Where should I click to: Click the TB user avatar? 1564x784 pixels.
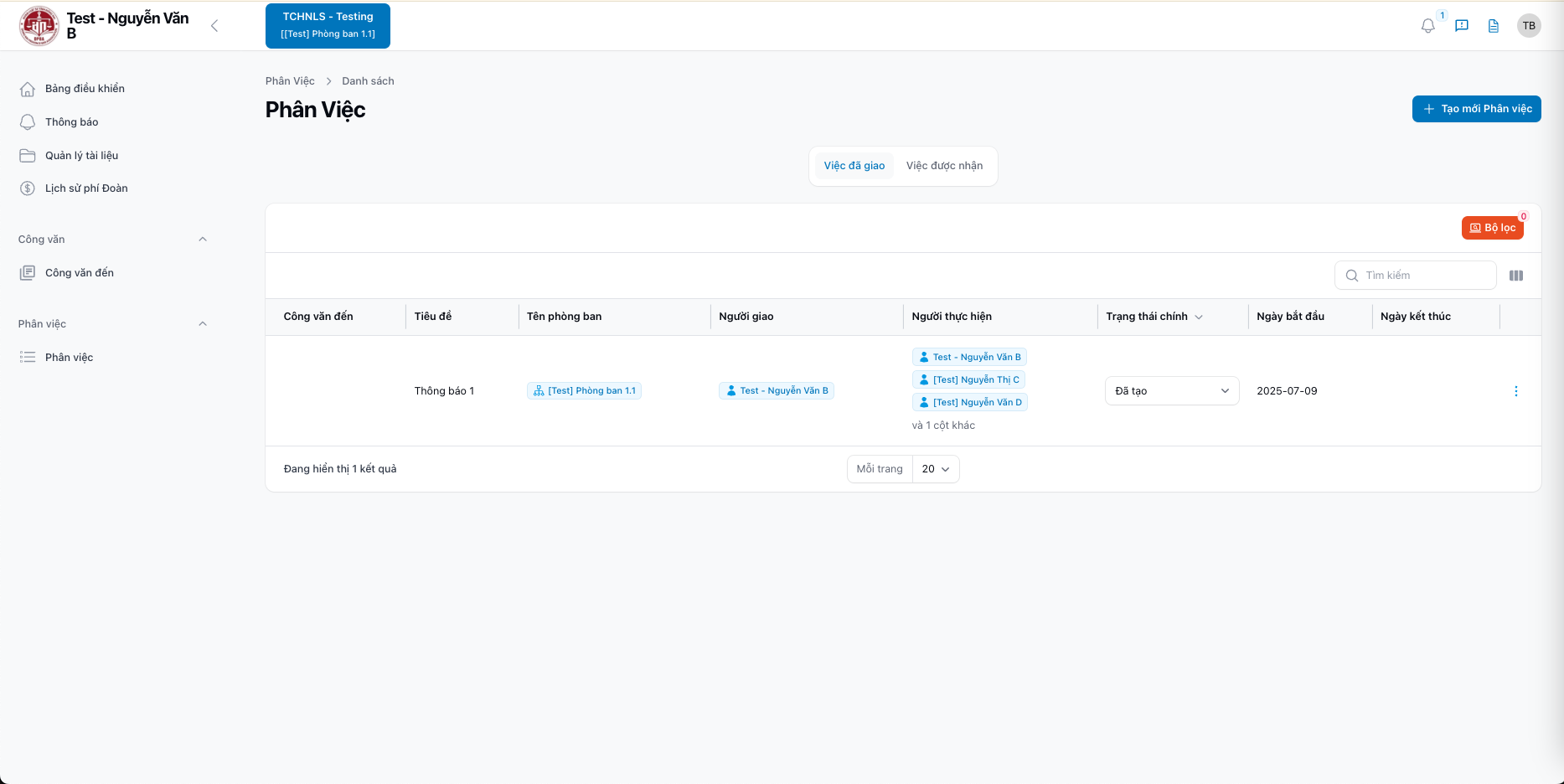click(x=1529, y=26)
